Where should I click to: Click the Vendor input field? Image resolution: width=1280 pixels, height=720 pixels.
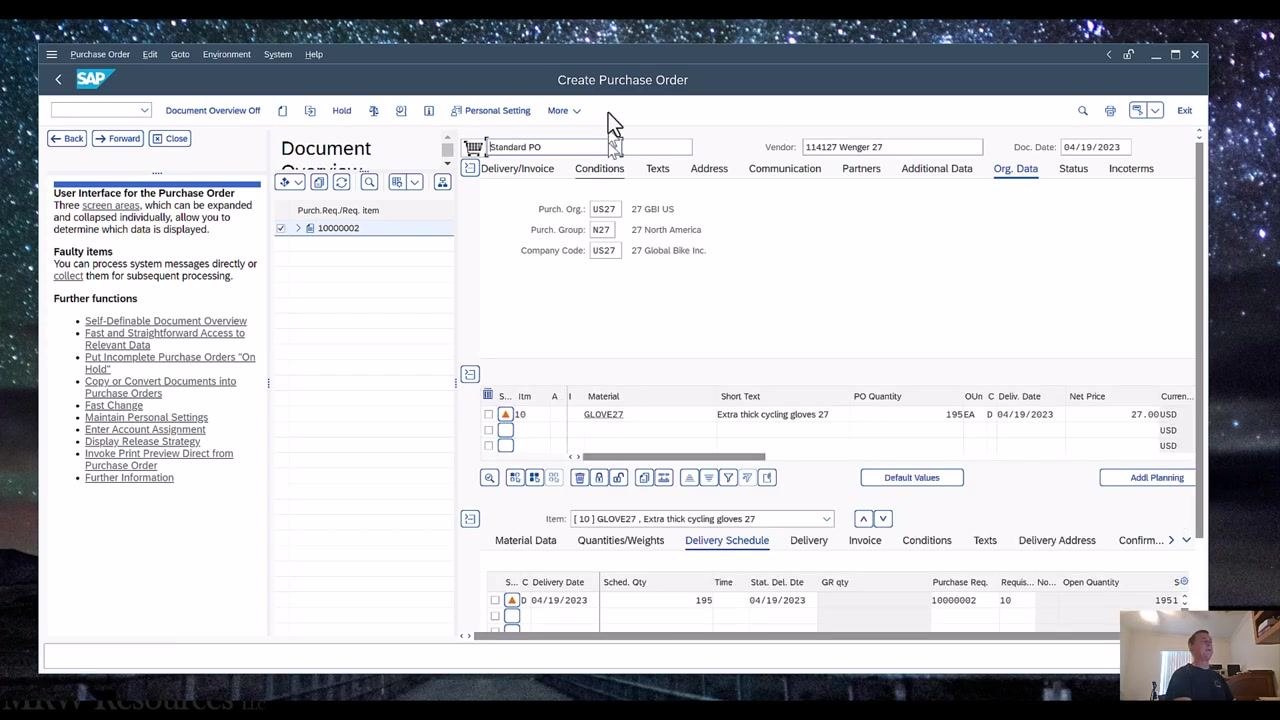click(892, 147)
